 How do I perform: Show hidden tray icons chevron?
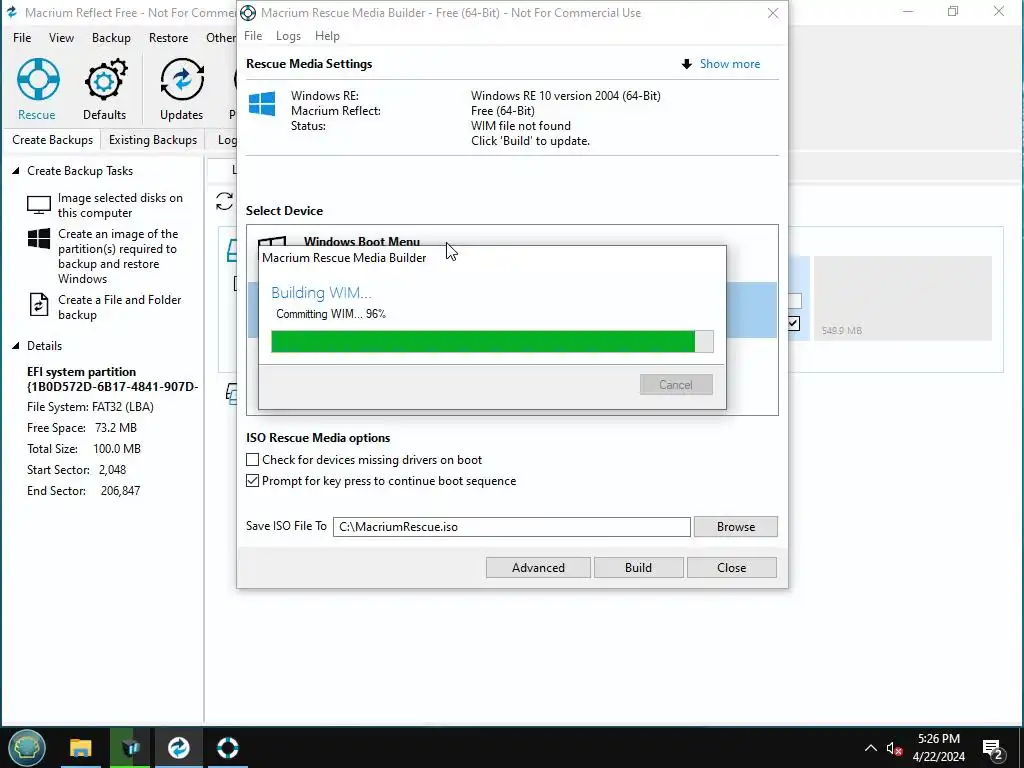click(871, 748)
